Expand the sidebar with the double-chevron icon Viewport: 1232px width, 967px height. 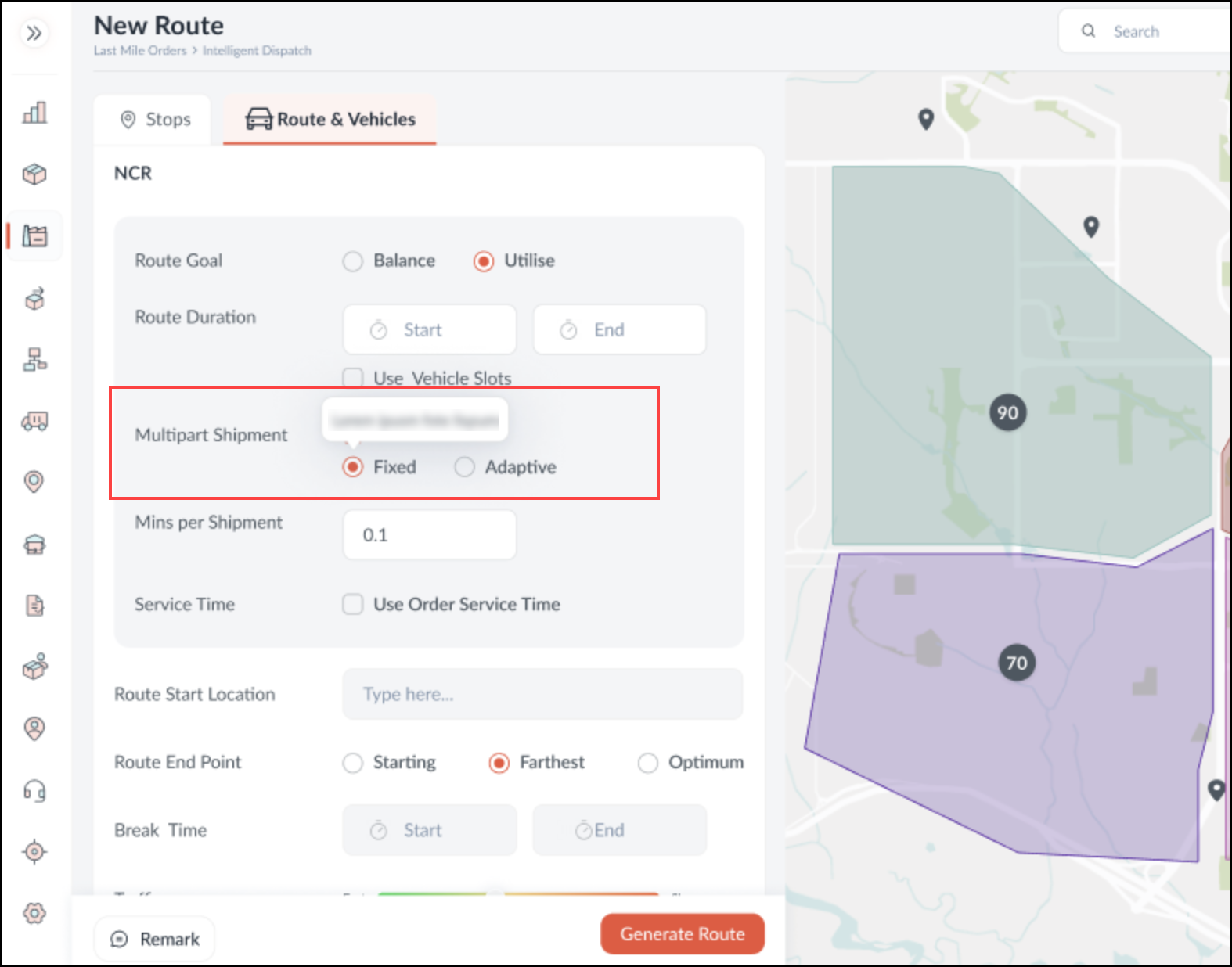tap(34, 33)
